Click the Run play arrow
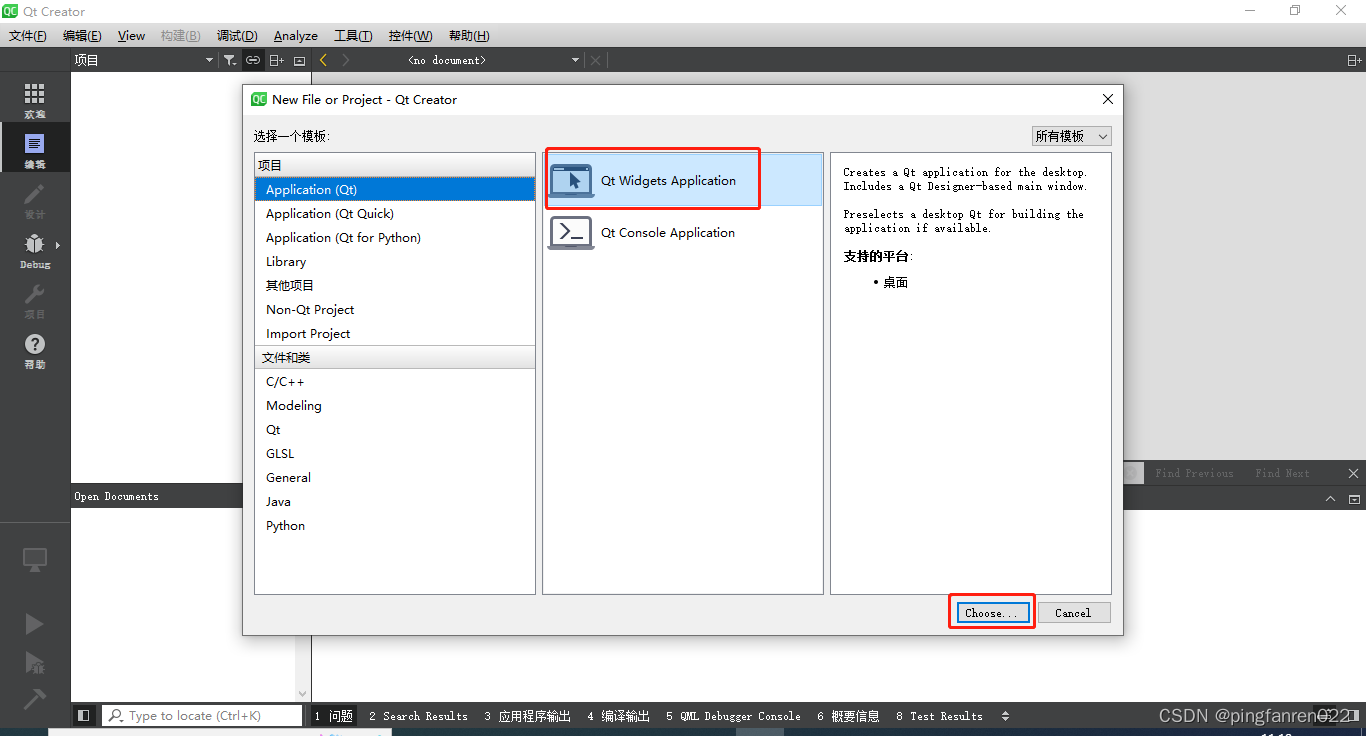Viewport: 1366px width, 736px height. point(35,624)
